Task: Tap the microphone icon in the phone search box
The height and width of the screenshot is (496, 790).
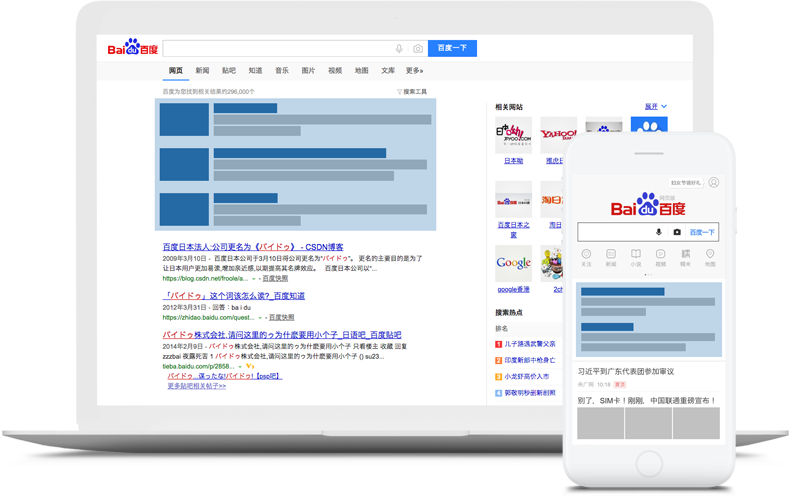Action: (x=659, y=232)
